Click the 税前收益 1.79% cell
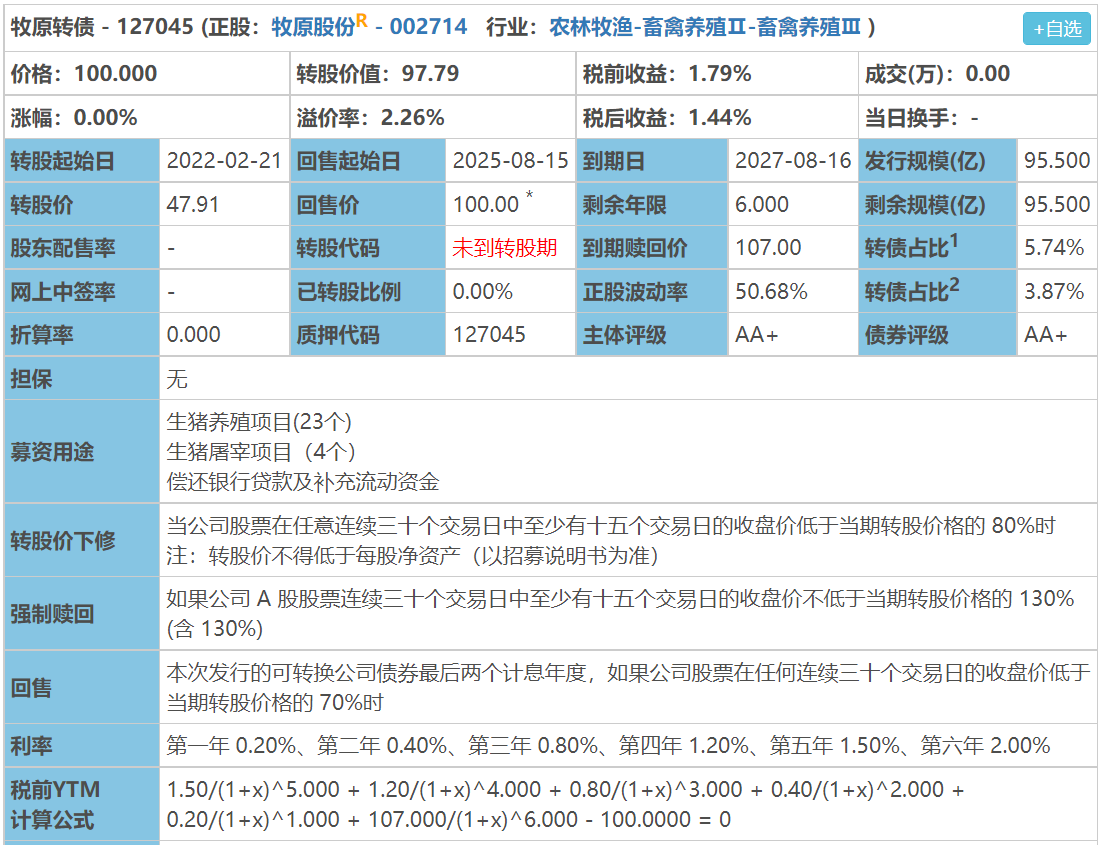This screenshot has height=845, width=1103. click(x=717, y=73)
